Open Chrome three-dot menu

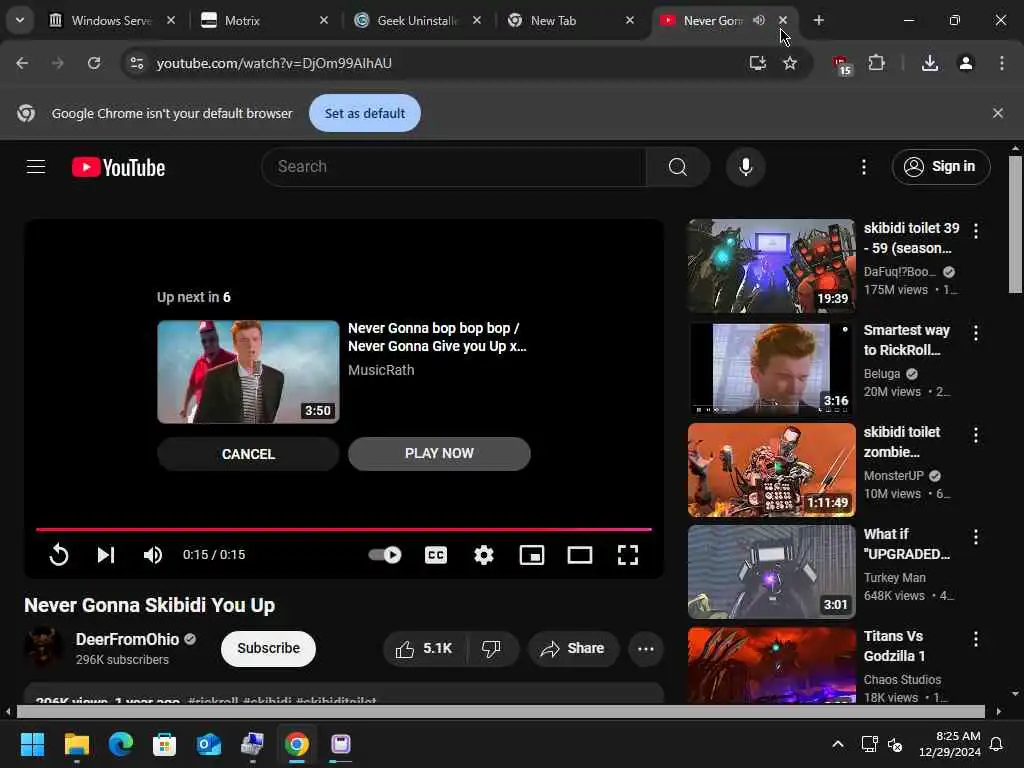pyautogui.click(x=1001, y=63)
